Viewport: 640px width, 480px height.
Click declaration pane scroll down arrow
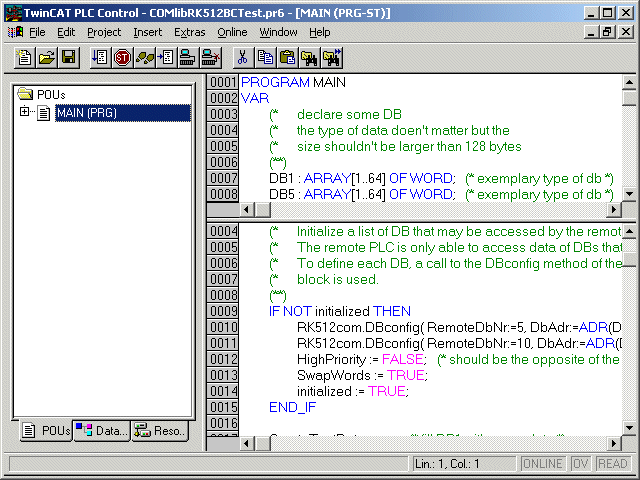(x=629, y=194)
